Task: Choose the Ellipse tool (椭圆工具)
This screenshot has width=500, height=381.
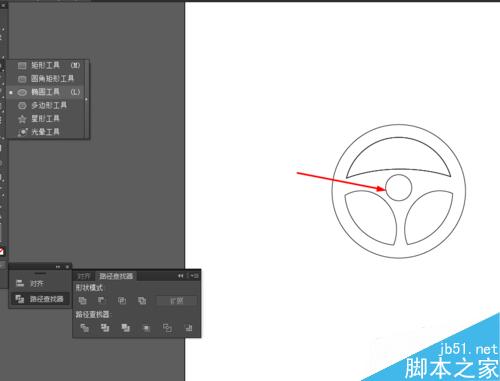Action: (x=46, y=92)
